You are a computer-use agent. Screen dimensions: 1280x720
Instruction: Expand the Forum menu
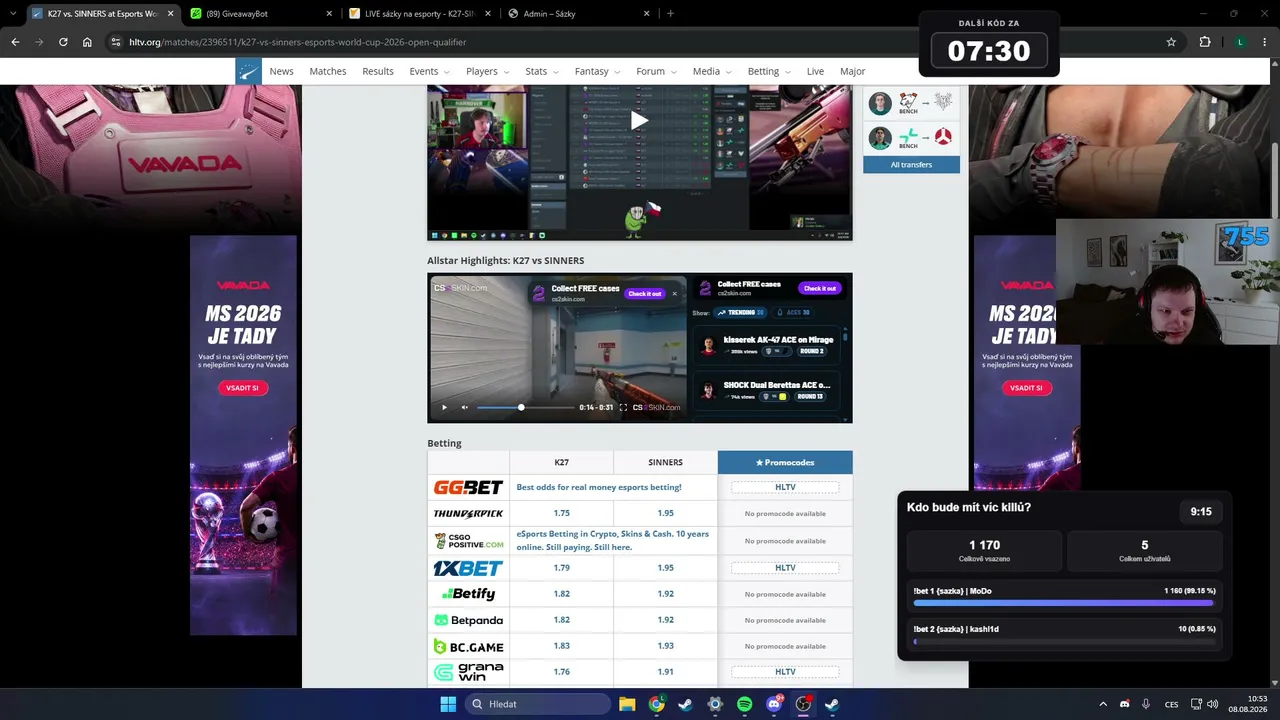656,71
